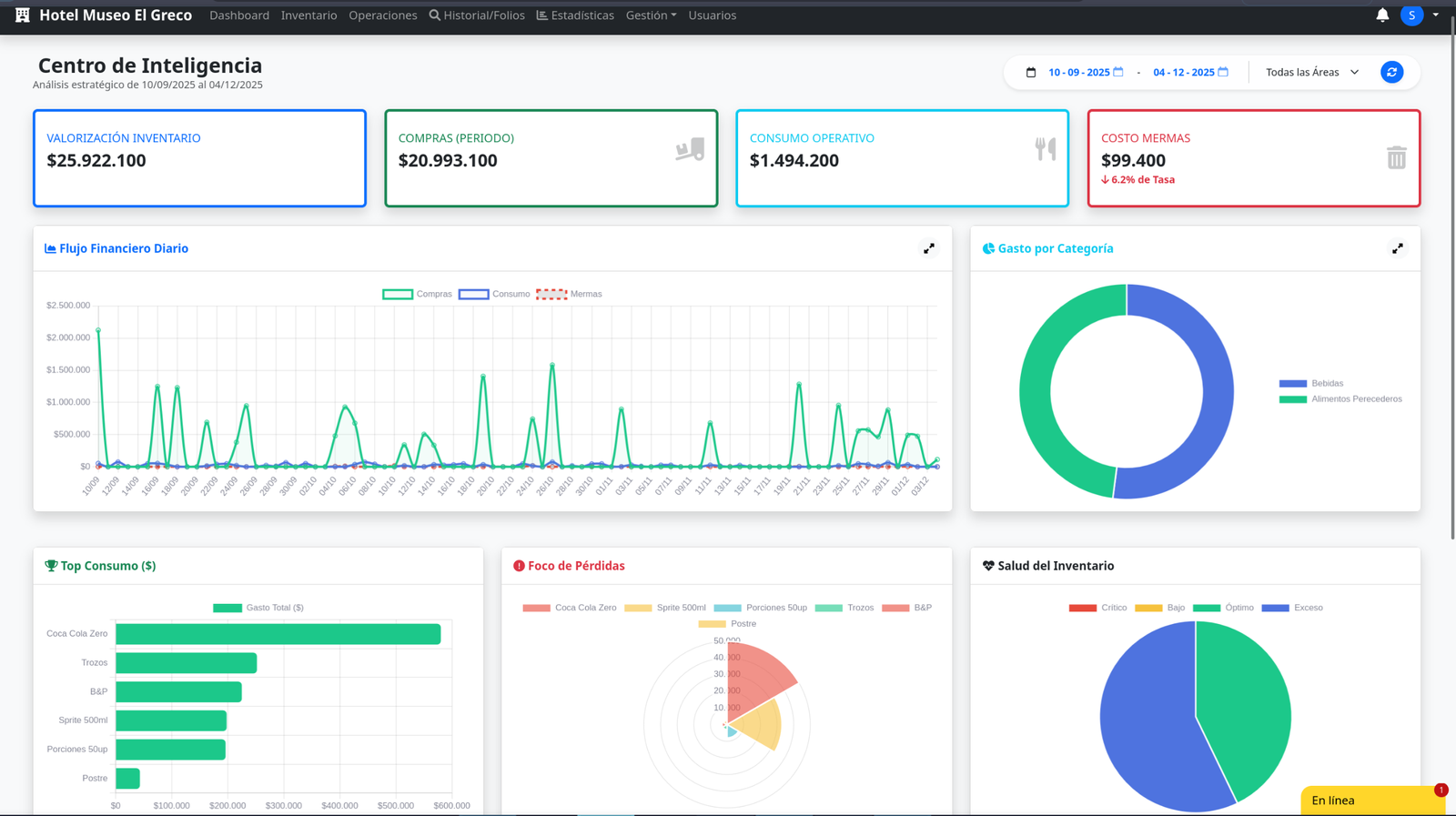The width and height of the screenshot is (1456, 816).
Task: Open the end date calendar icon
Action: click(x=1223, y=72)
